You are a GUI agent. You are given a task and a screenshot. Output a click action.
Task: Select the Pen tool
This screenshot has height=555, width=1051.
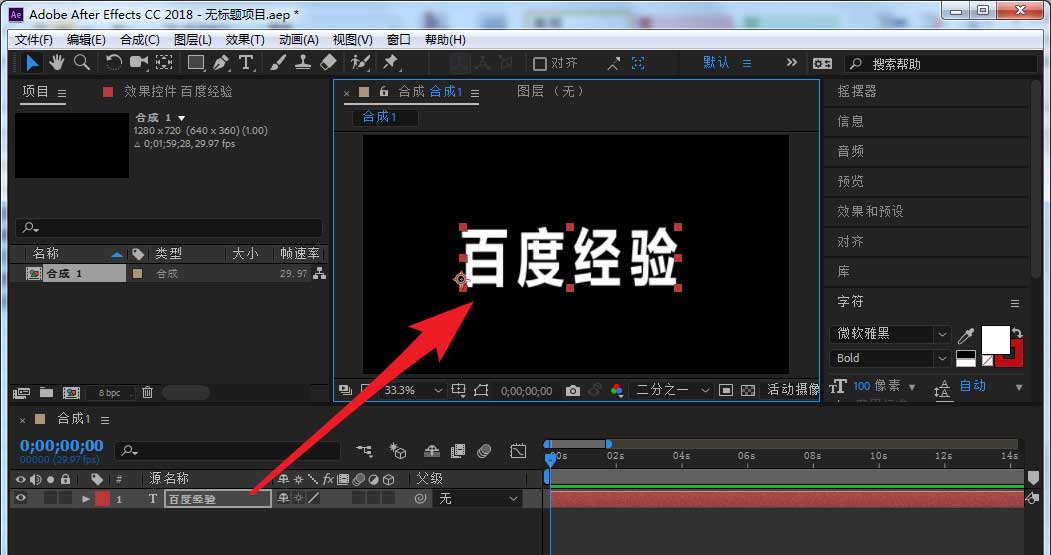(x=221, y=63)
